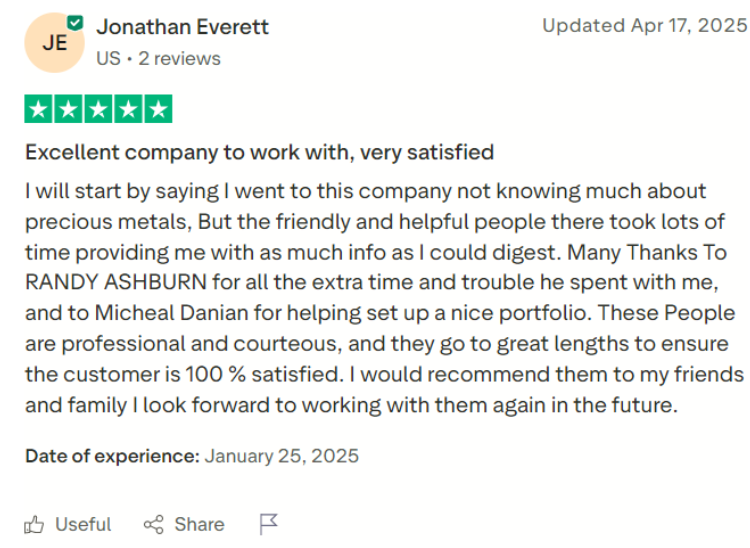
Task: Click the first green rating star
Action: (39, 109)
